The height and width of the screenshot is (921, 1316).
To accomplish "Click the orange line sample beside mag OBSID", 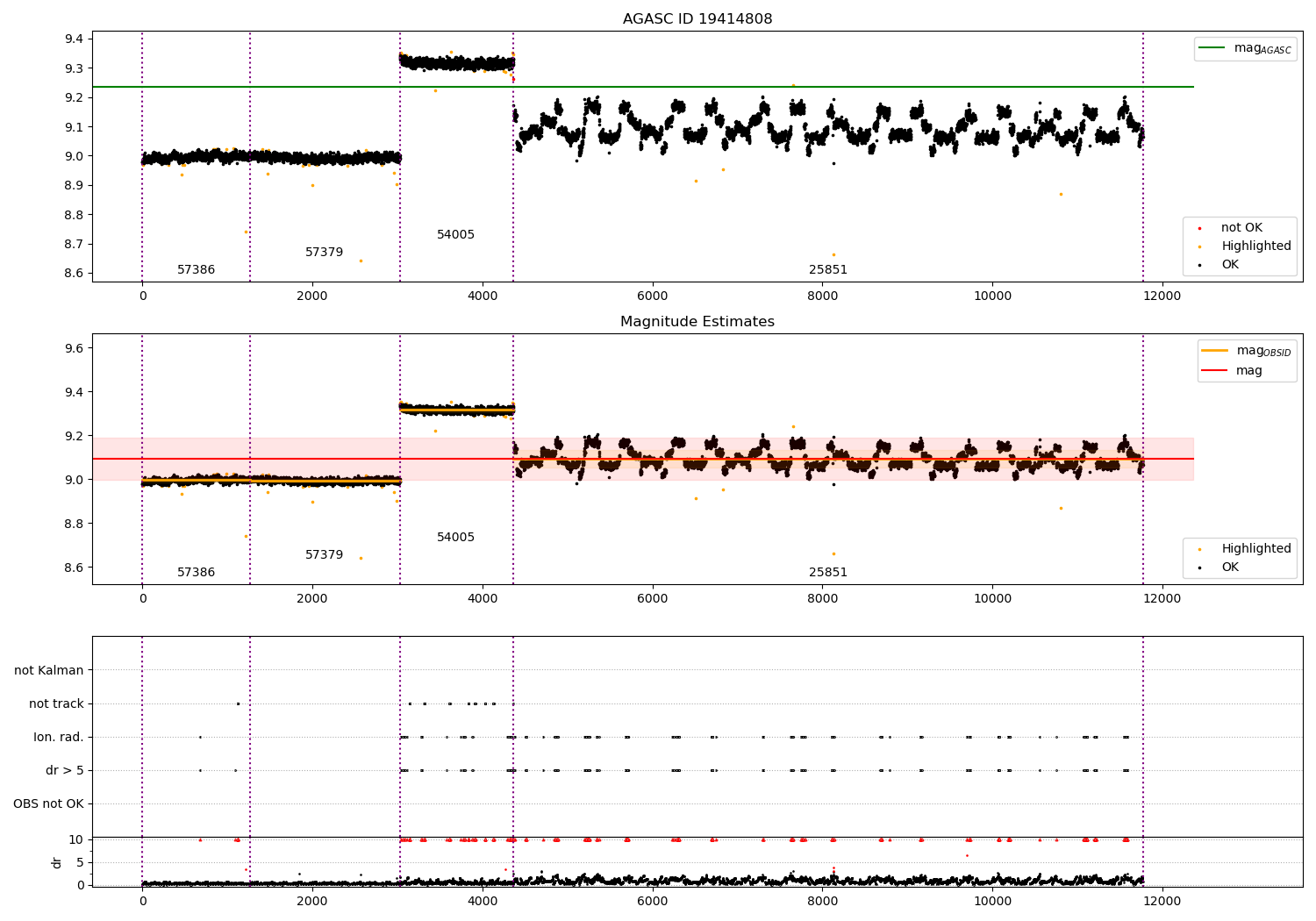I will [1214, 351].
